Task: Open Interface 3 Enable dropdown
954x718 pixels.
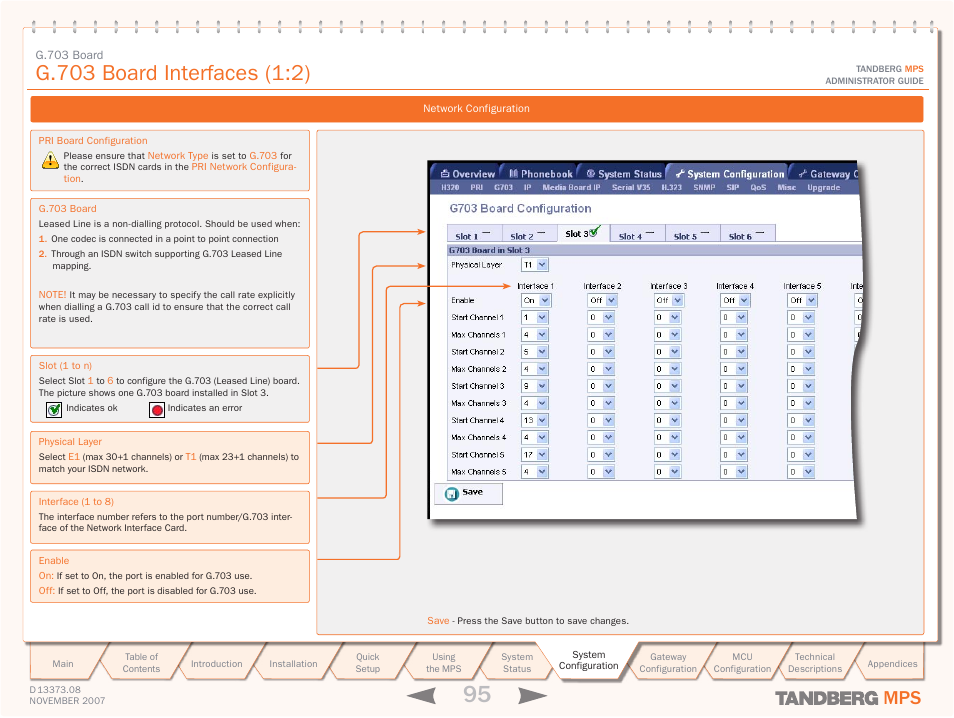Action: 669,300
